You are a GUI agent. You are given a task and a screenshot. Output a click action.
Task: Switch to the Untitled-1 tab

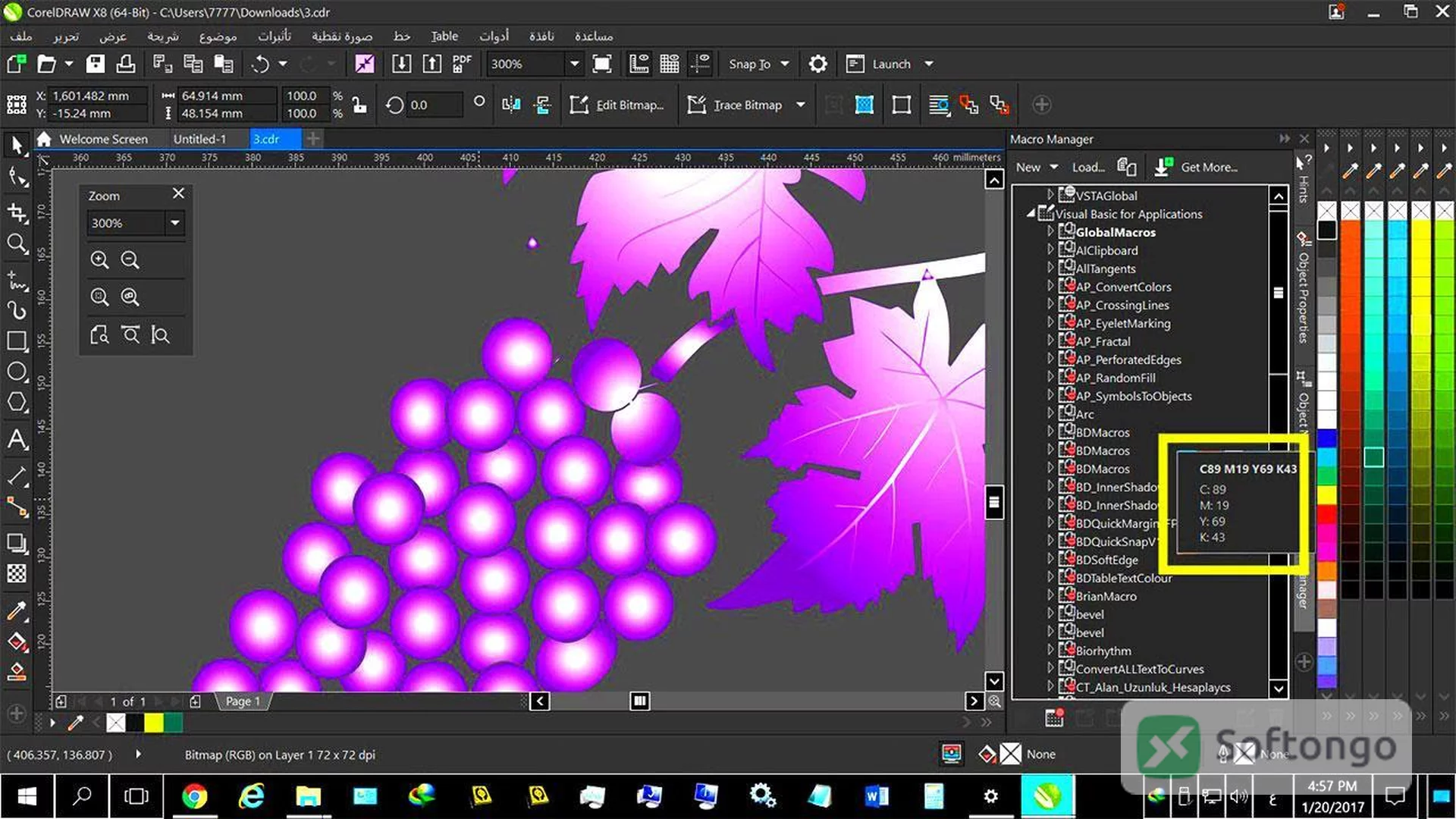(199, 139)
